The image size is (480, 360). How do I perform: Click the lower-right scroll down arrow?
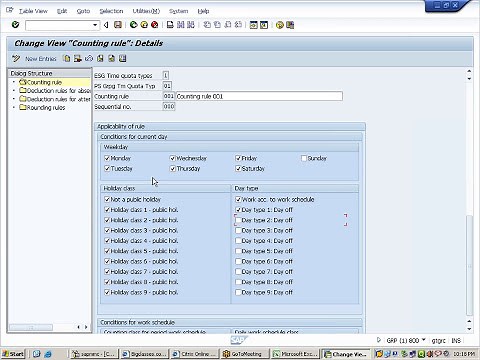coord(469,329)
